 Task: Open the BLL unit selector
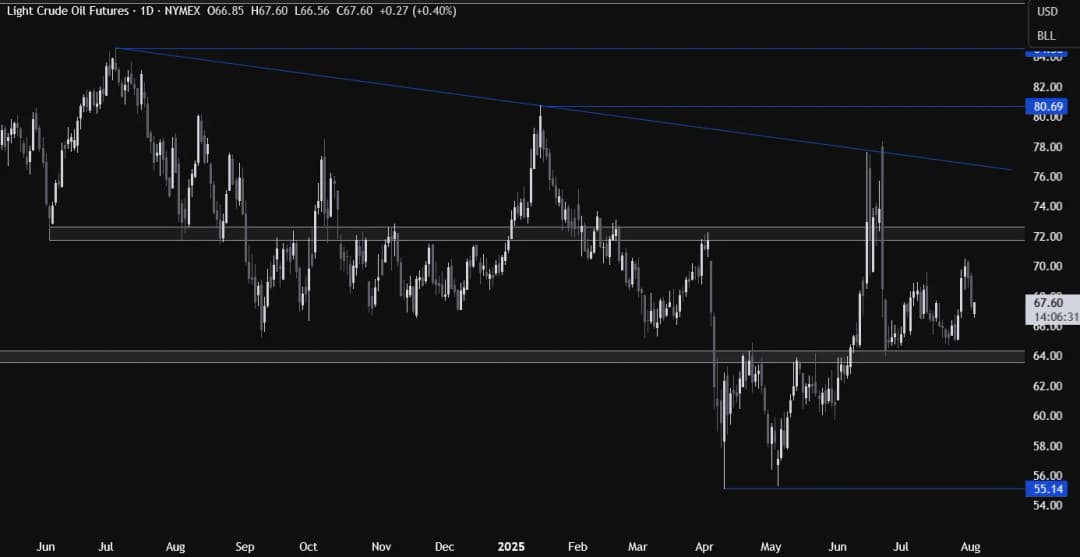click(1046, 35)
